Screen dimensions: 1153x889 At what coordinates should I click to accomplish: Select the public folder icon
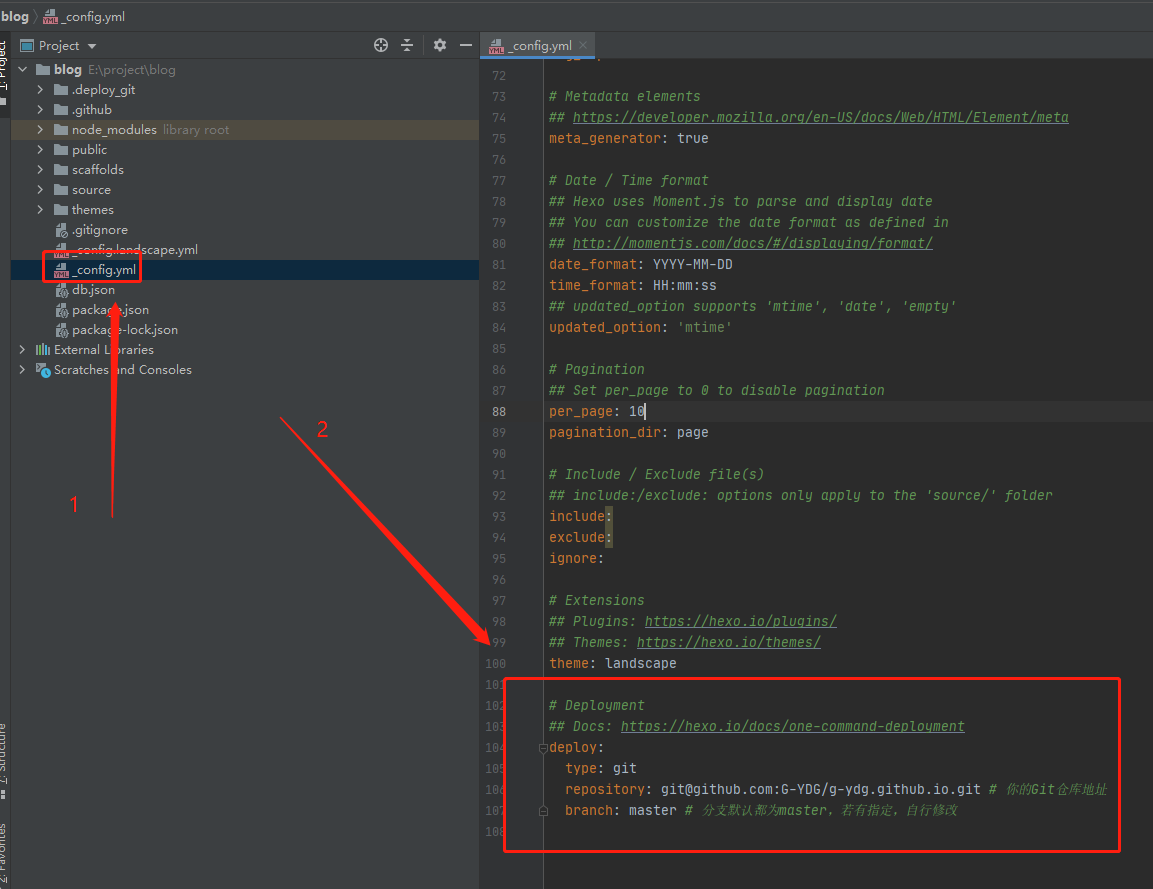[61, 149]
